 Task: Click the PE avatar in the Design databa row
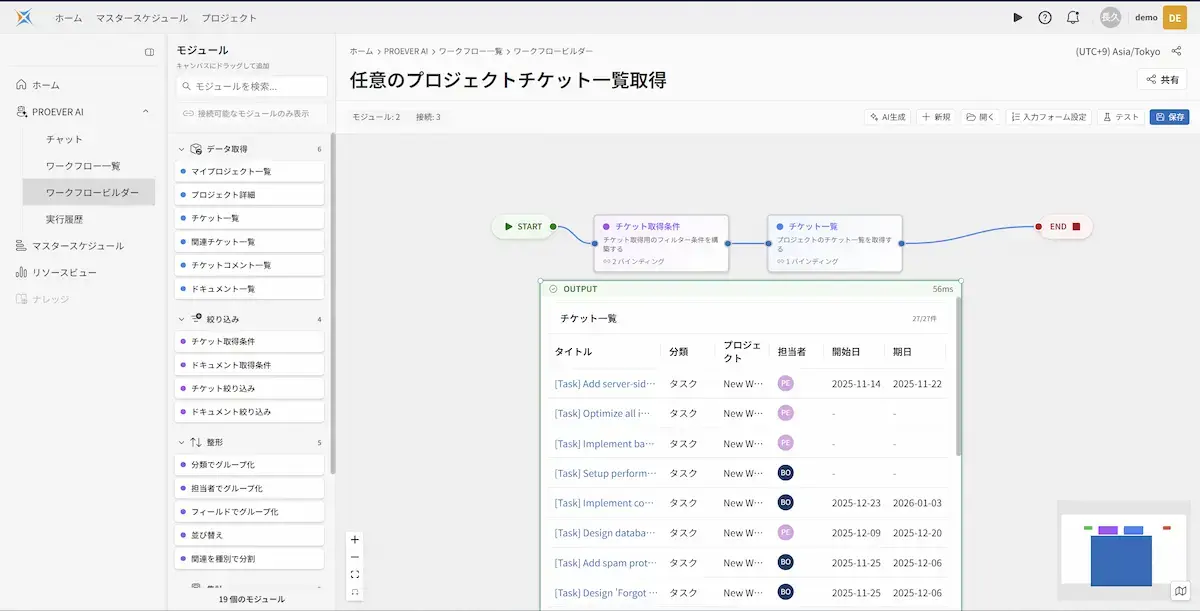[786, 532]
